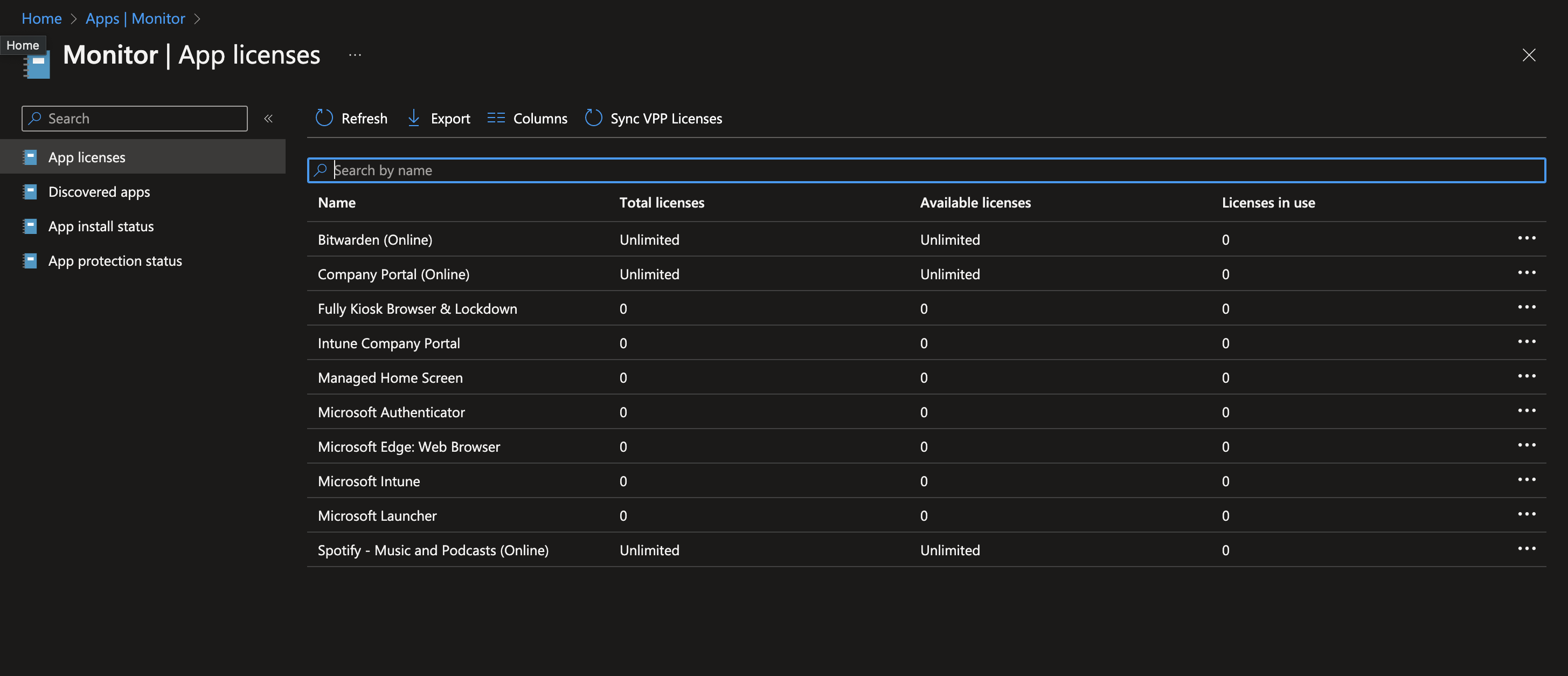Go to Home breadcrumb link
Screen dimensions: 1568x676
[41, 18]
